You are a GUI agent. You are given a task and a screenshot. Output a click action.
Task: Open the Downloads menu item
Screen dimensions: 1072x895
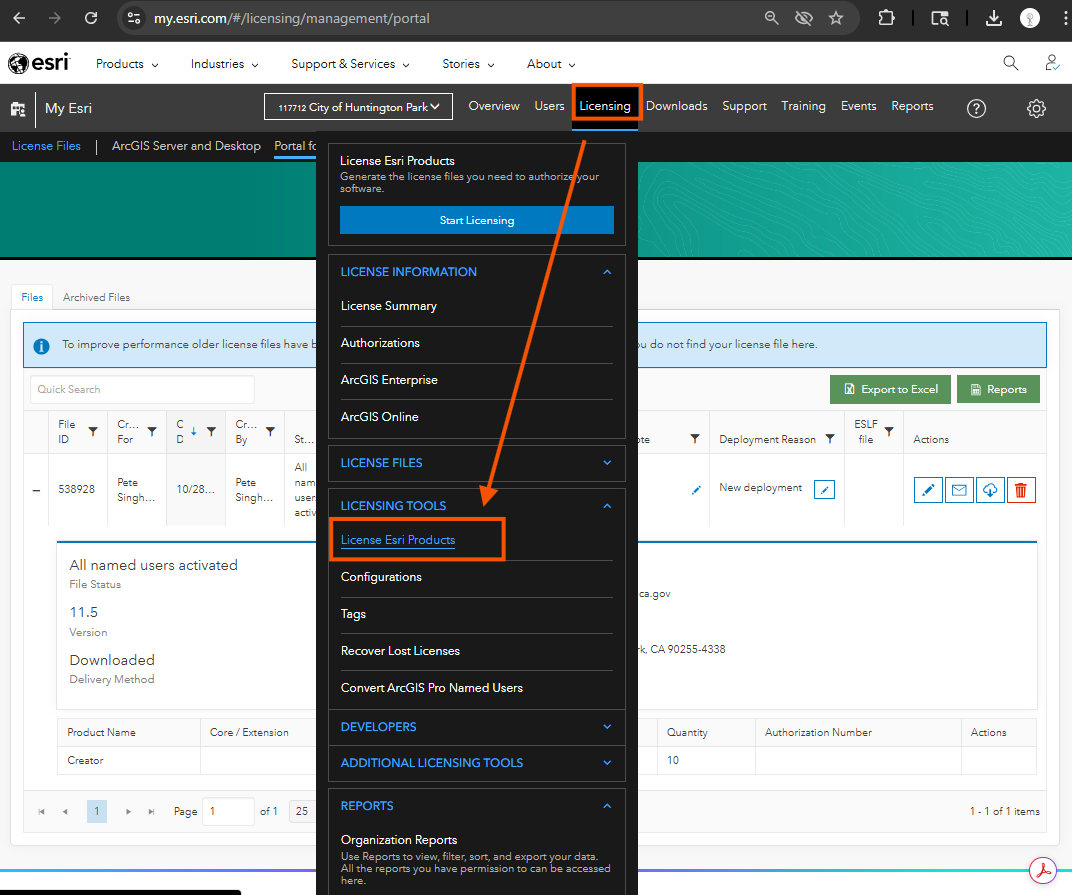[x=676, y=106]
